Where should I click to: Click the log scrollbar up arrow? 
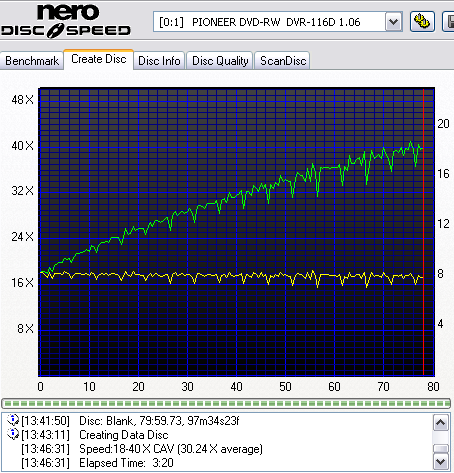(x=440, y=423)
